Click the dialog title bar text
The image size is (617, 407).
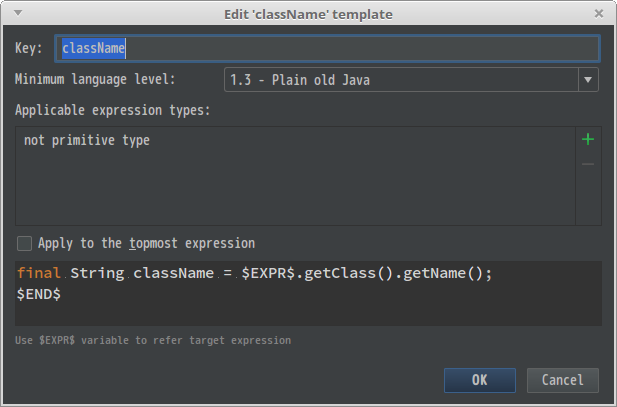point(308,13)
